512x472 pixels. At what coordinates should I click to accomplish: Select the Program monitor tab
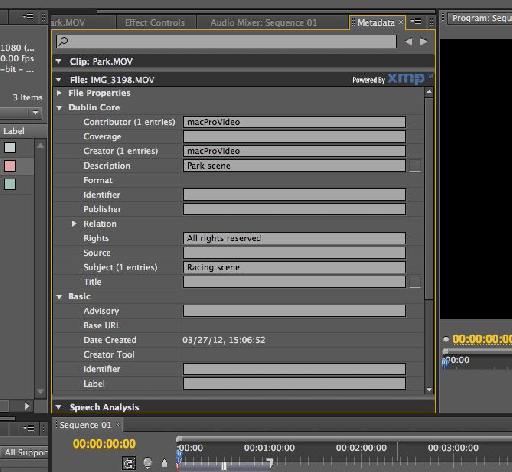[x=480, y=18]
